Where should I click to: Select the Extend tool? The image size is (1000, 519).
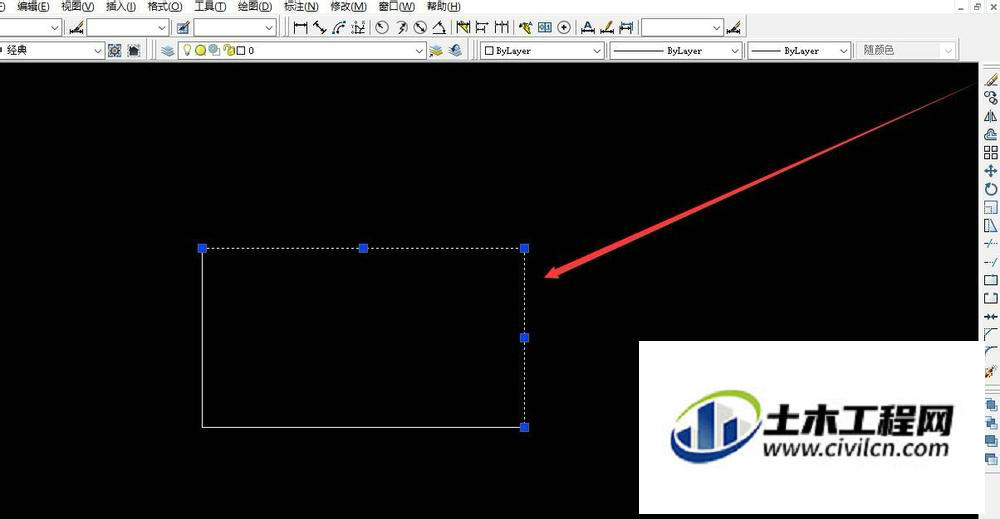(x=990, y=262)
